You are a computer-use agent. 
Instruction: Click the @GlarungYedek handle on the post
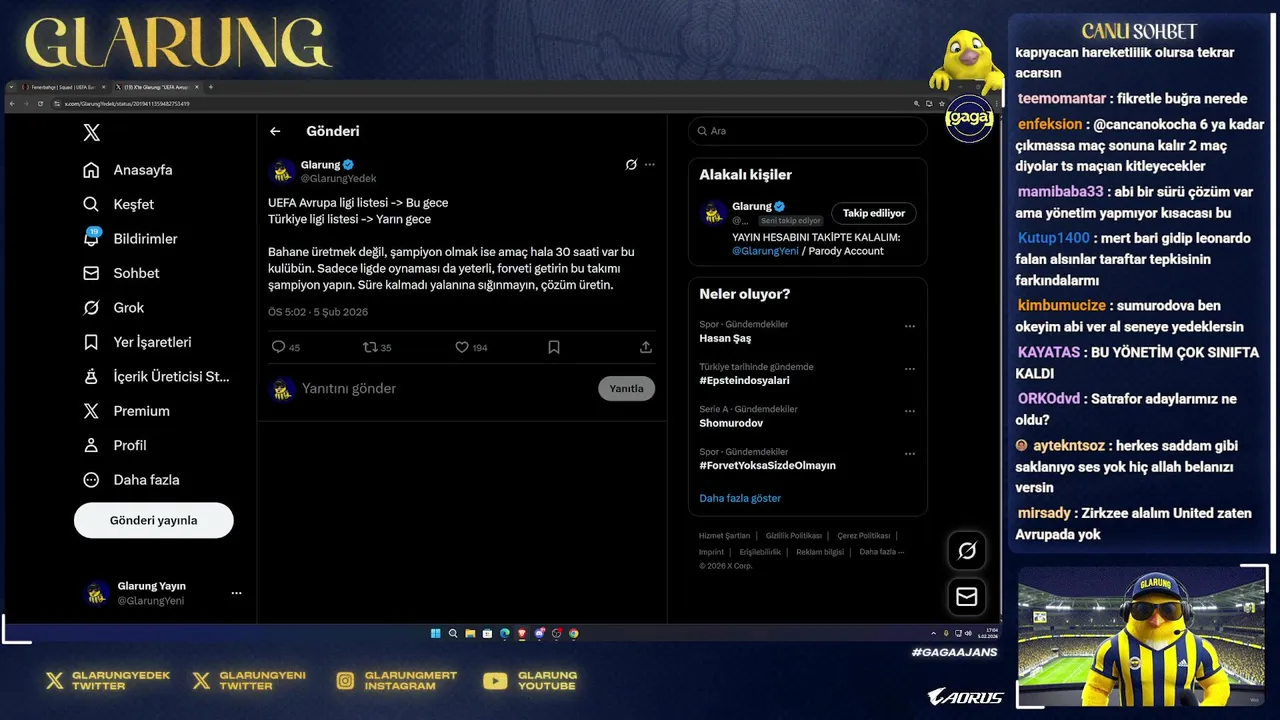coord(339,178)
